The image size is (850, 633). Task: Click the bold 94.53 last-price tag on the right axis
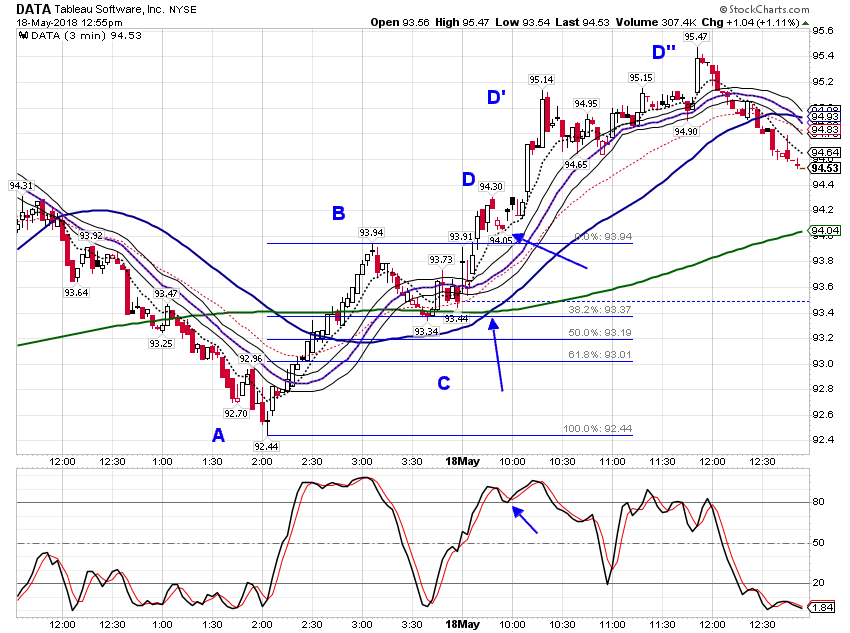pyautogui.click(x=825, y=169)
